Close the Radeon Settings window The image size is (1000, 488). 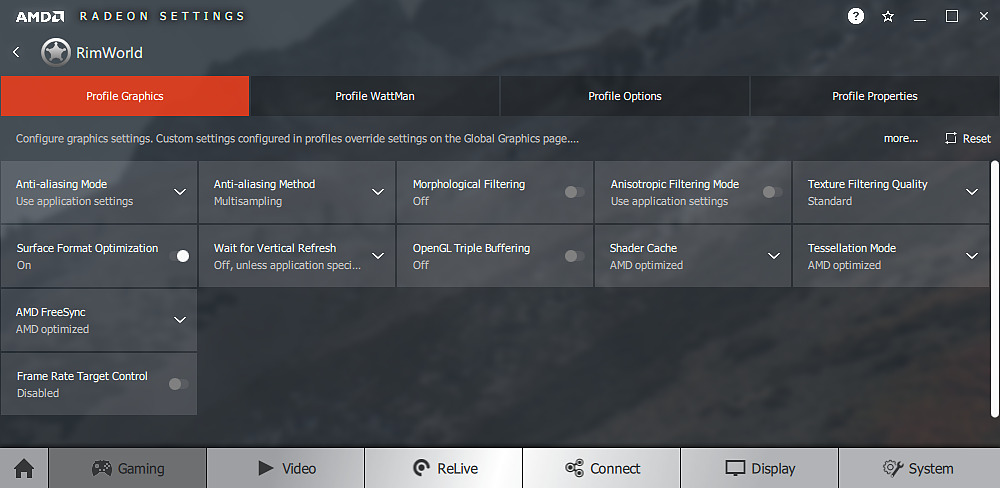pos(984,17)
